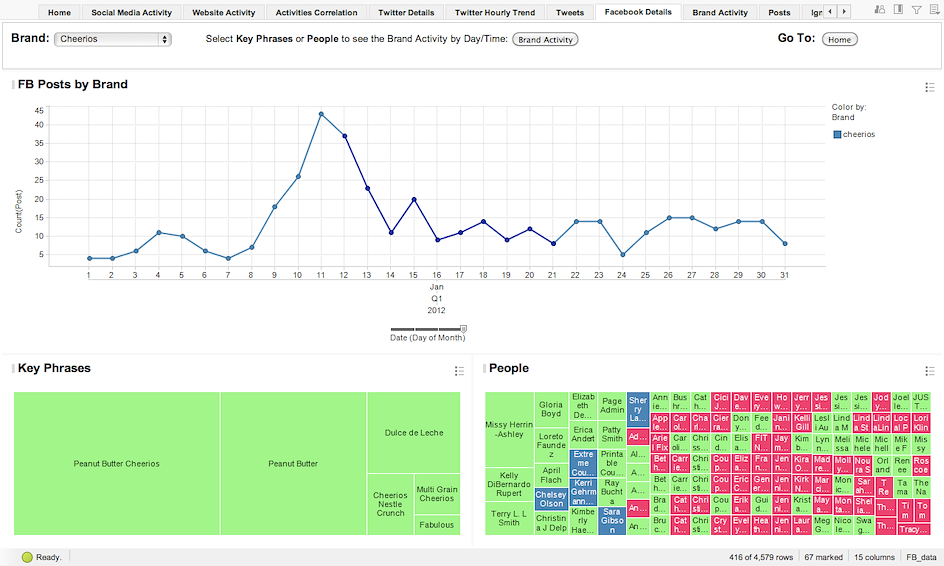
Task: Select Missy Herrin-Ashley people tile
Action: [x=509, y=429]
